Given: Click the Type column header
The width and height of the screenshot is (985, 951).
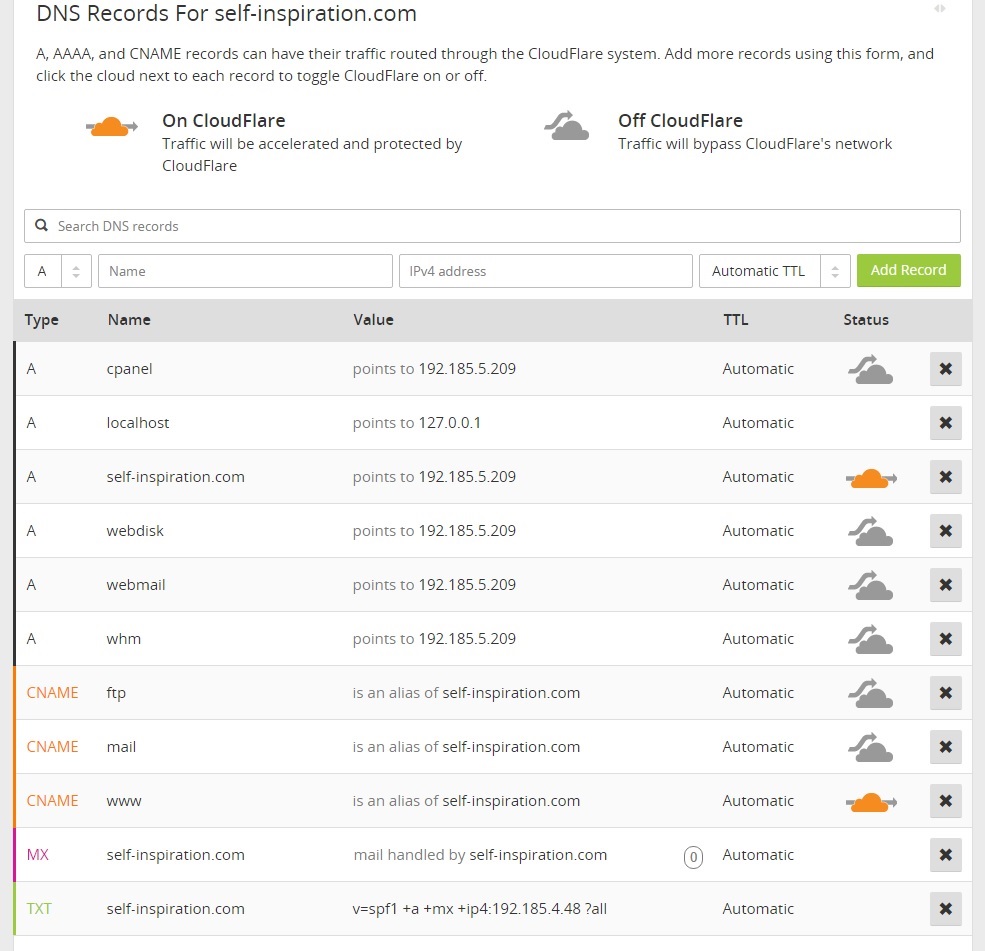Looking at the screenshot, I should [41, 320].
